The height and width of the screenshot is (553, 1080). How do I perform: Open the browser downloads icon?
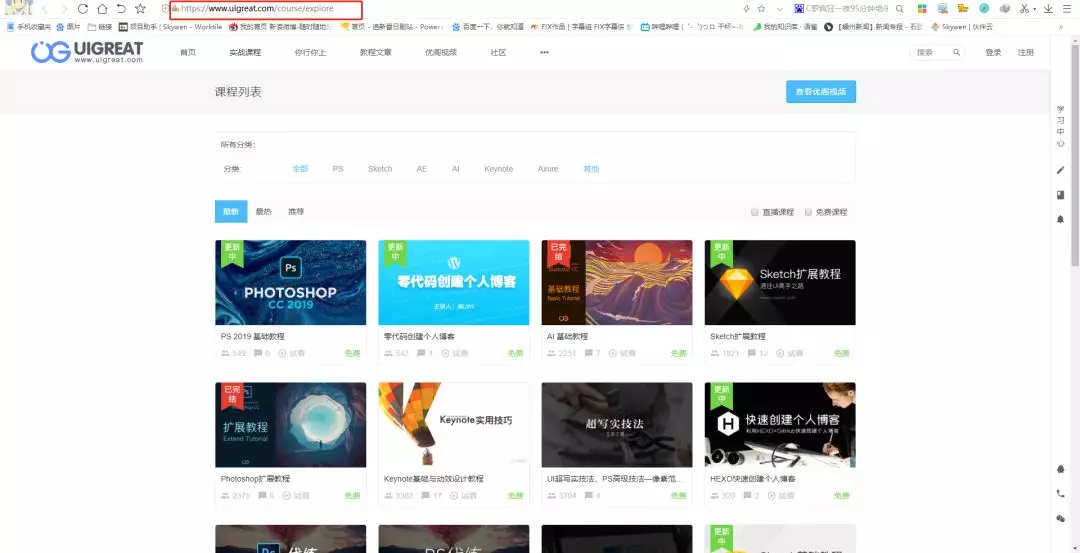tap(1048, 9)
